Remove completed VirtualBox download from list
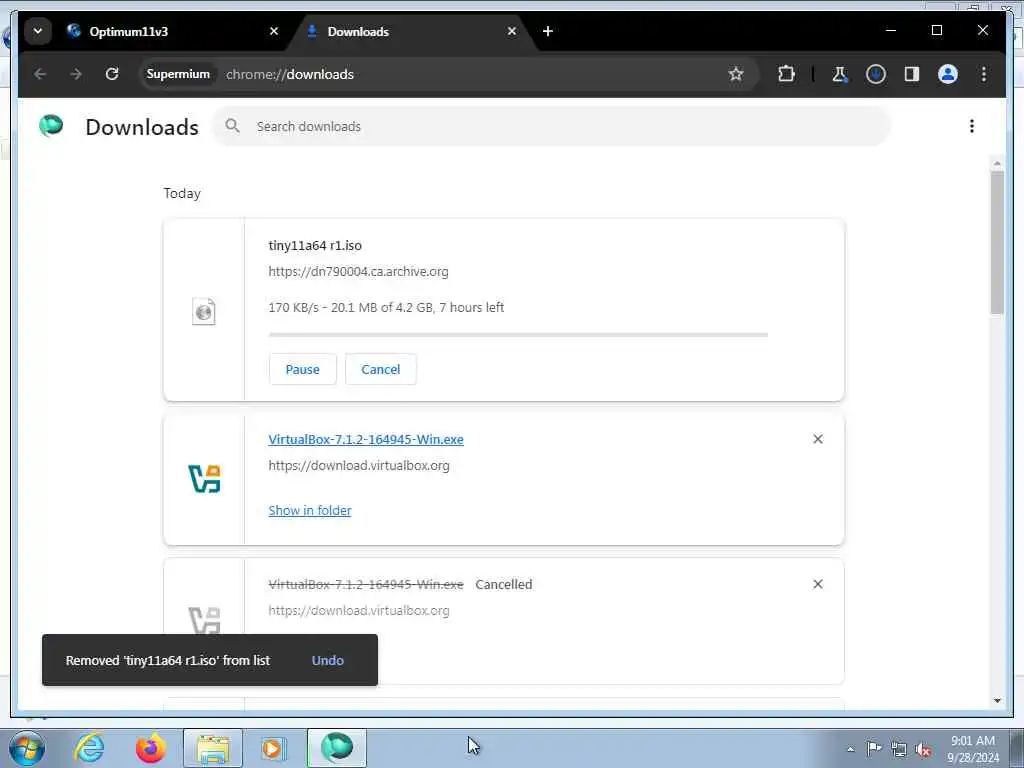This screenshot has width=1024, height=768. pos(818,439)
